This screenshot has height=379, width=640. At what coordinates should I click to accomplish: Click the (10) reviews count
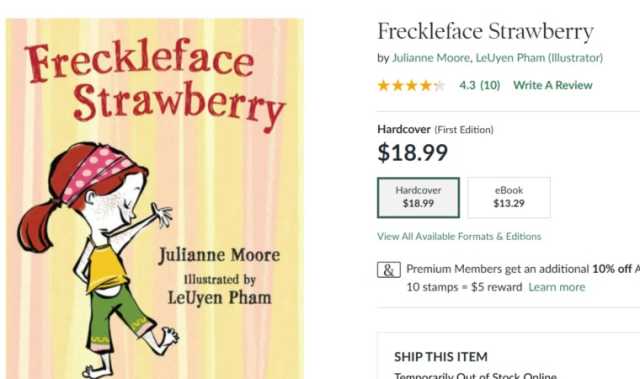(x=490, y=85)
